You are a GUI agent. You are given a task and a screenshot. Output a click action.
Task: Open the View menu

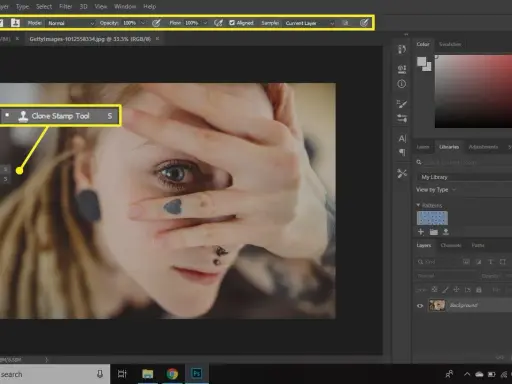(101, 6)
